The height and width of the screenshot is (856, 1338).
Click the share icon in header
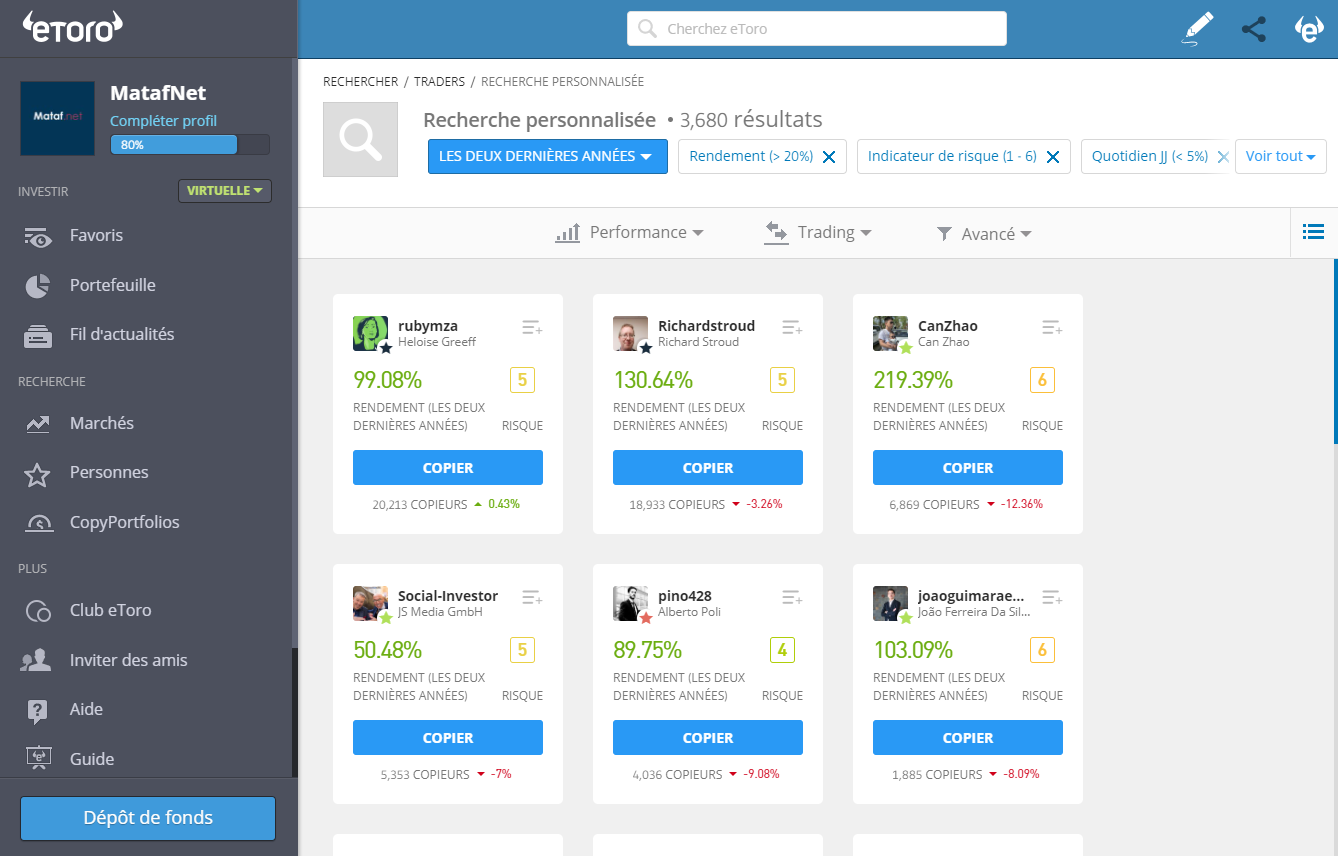1254,29
